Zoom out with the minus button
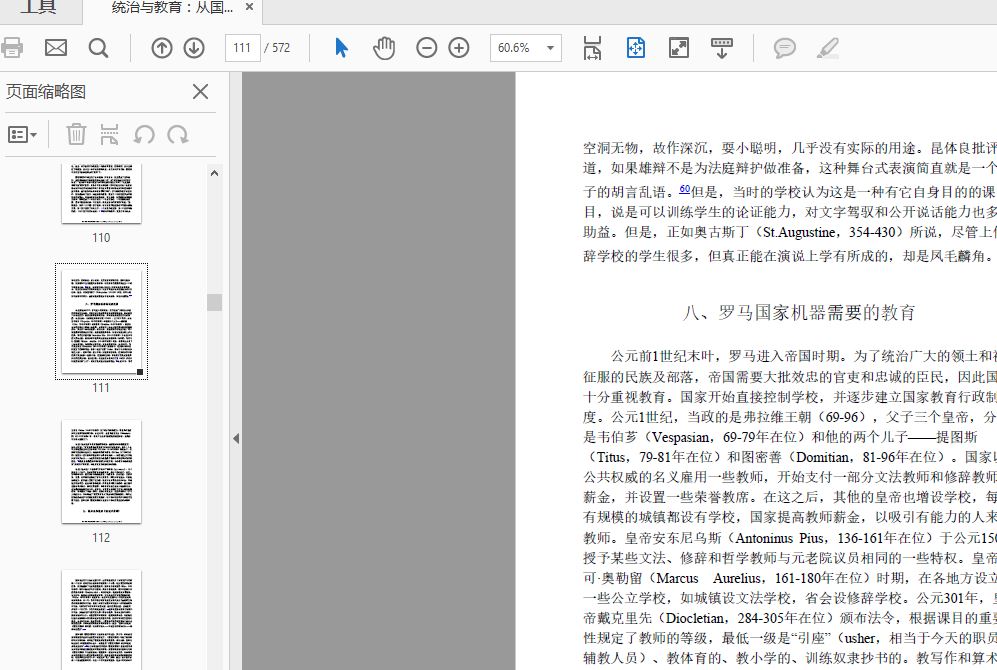The height and width of the screenshot is (670, 997). pos(427,48)
